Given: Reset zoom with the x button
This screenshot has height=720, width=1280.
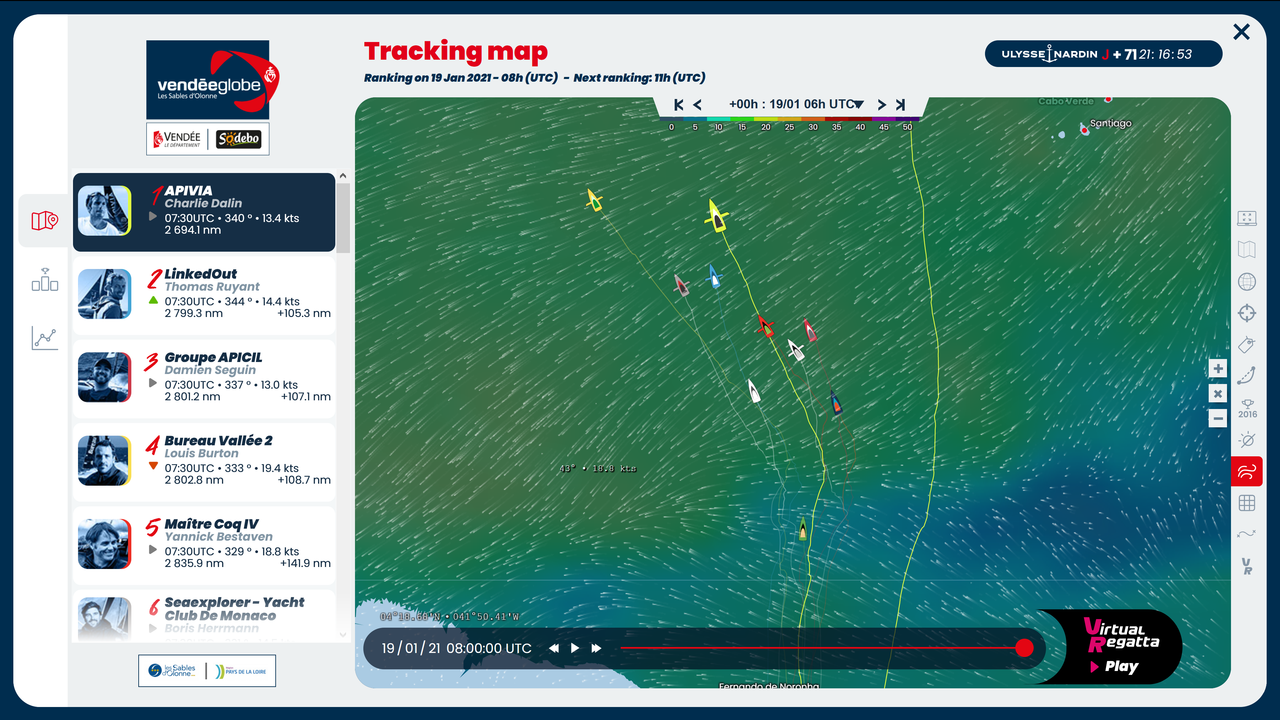Looking at the screenshot, I should [x=1218, y=394].
